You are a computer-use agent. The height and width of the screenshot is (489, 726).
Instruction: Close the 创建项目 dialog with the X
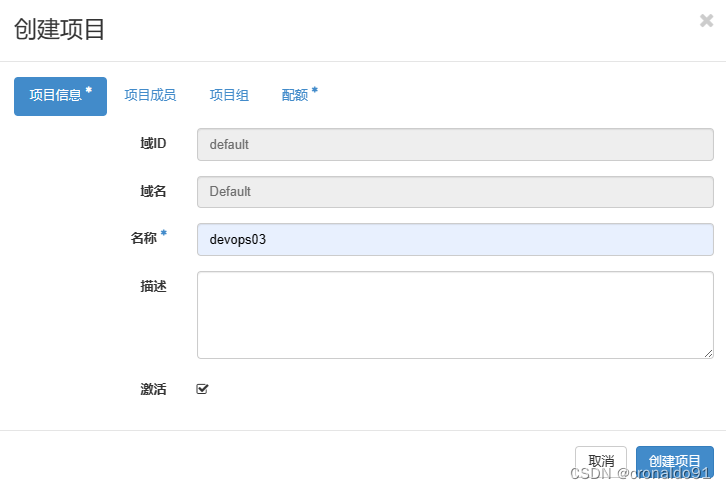point(706,20)
